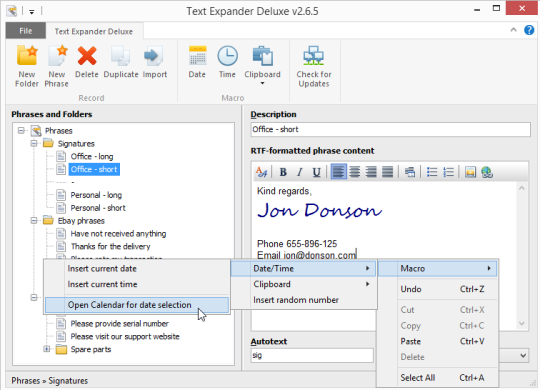Select the Office - long phrase

point(92,156)
